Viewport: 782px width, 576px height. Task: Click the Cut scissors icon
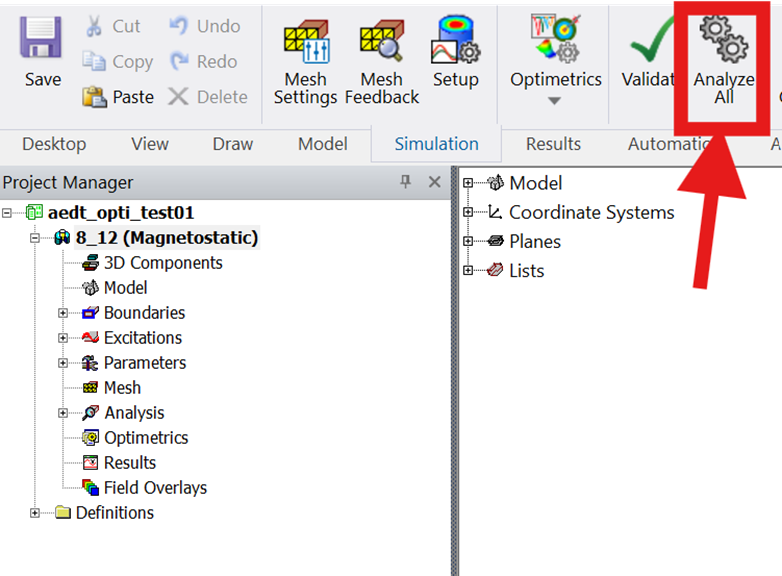click(94, 26)
